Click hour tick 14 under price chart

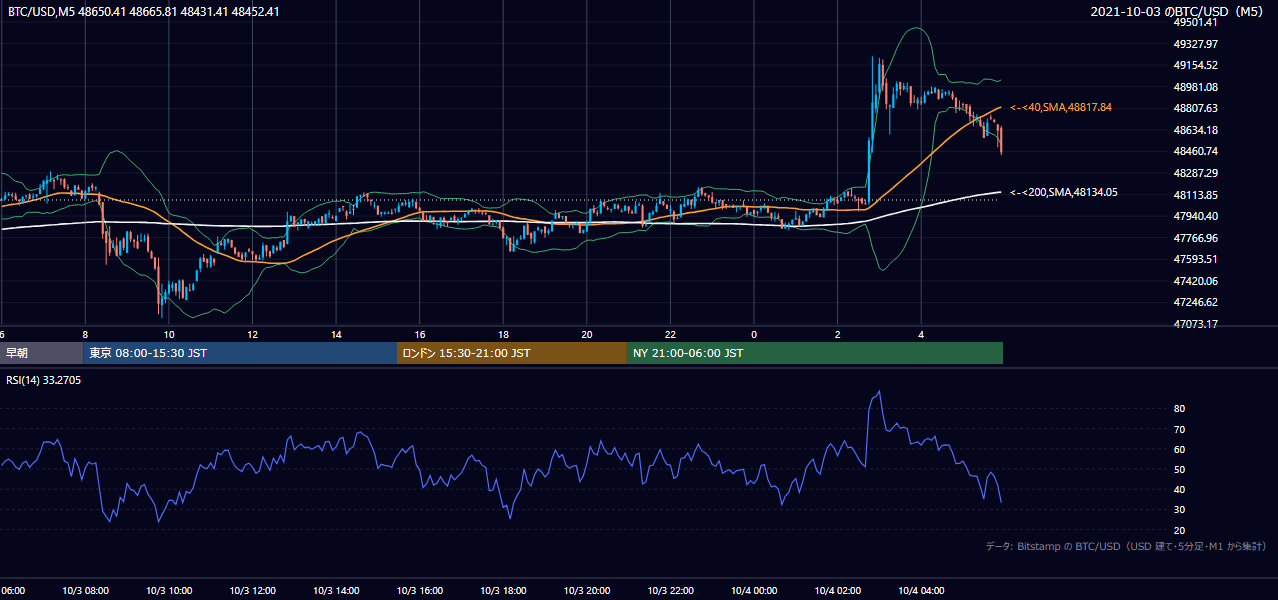point(337,335)
